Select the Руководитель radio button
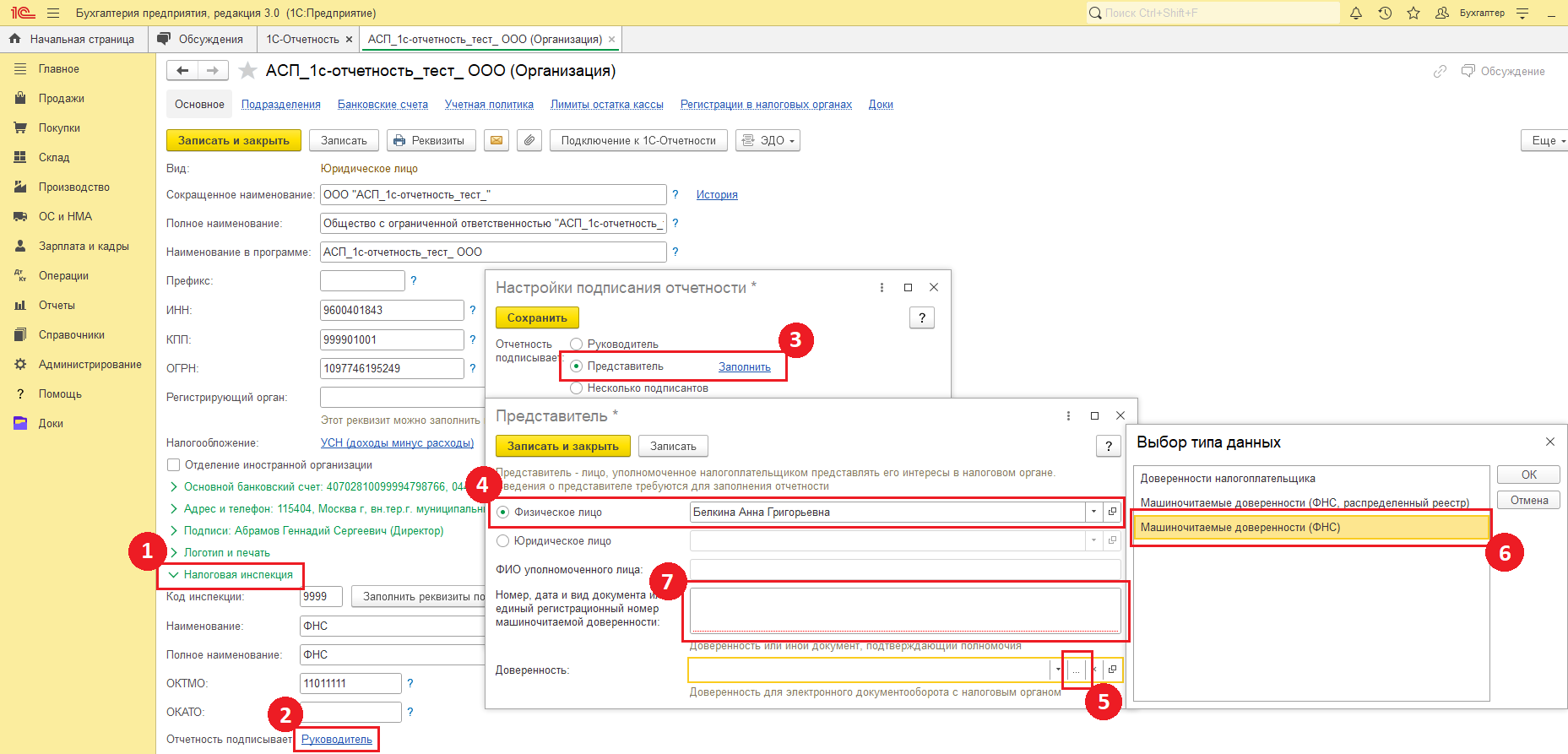Viewport: 1568px width, 754px height. 577,344
